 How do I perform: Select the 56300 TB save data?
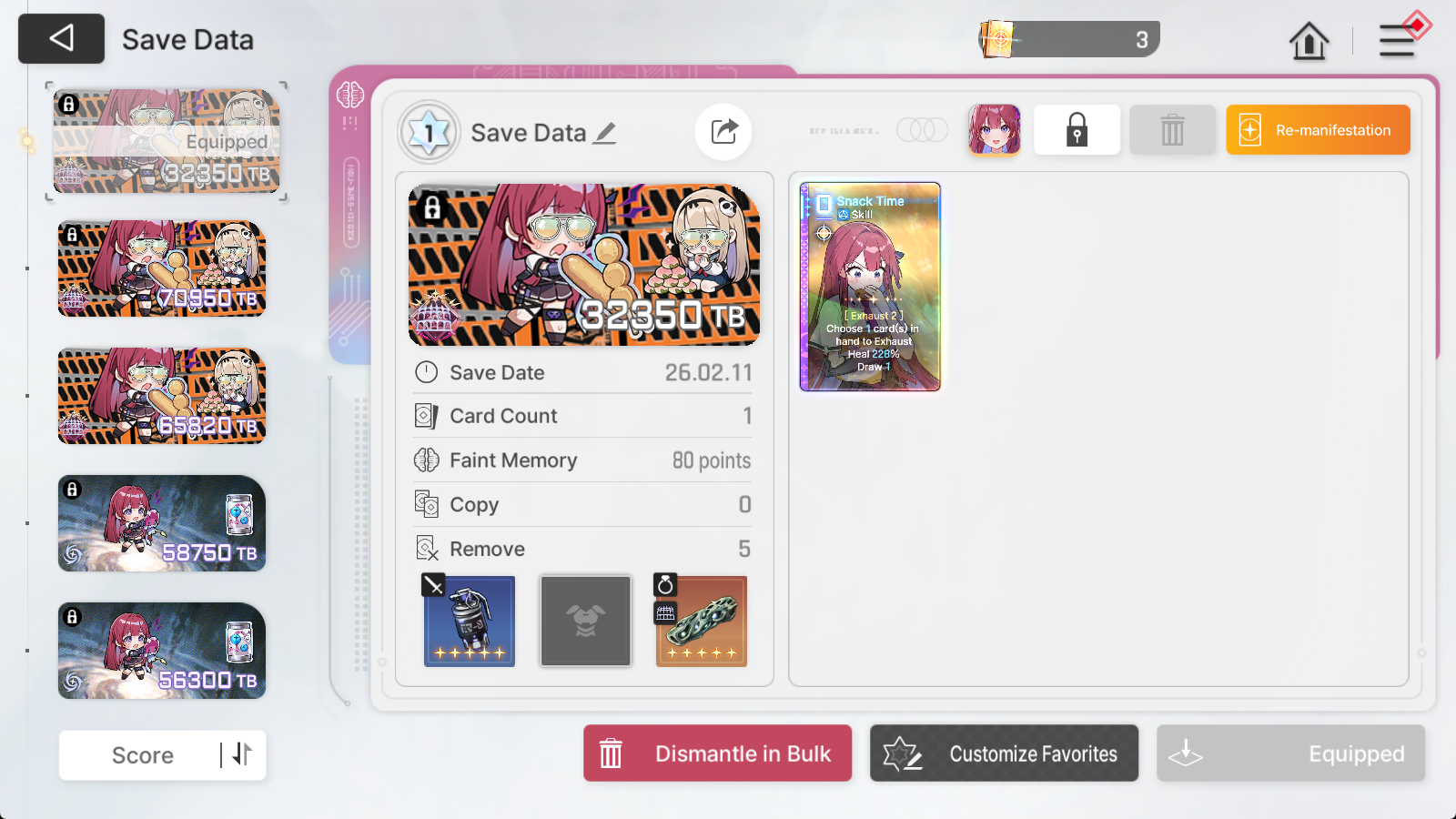point(162,651)
